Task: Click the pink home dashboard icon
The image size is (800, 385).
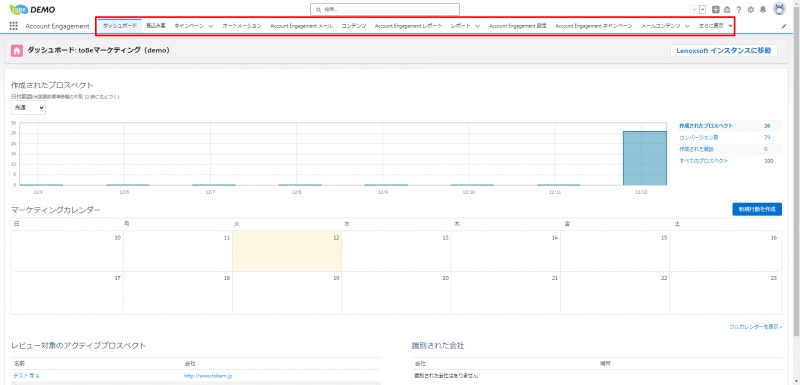Action: (17, 50)
